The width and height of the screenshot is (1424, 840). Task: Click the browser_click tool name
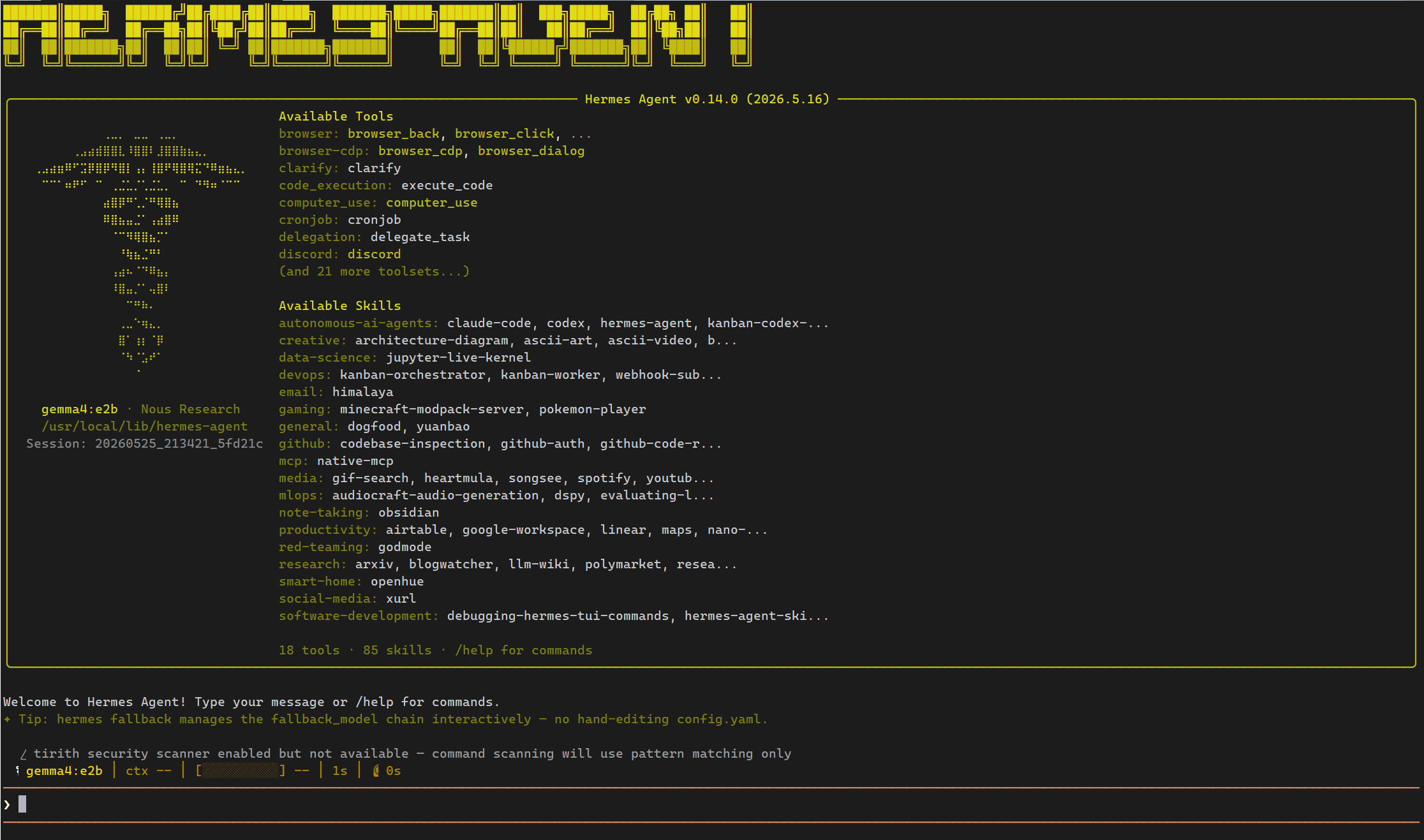505,133
